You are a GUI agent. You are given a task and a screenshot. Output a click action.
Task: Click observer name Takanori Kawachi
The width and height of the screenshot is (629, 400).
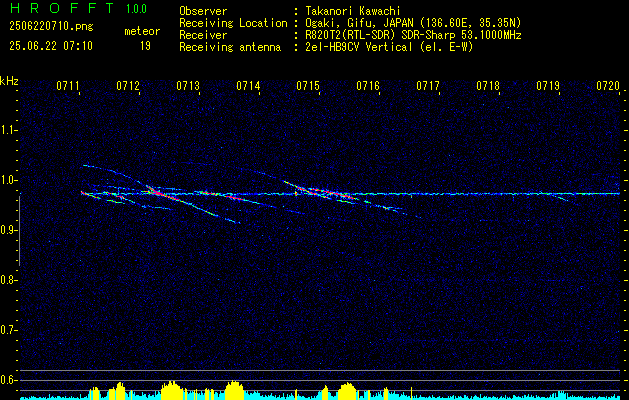coord(353,11)
